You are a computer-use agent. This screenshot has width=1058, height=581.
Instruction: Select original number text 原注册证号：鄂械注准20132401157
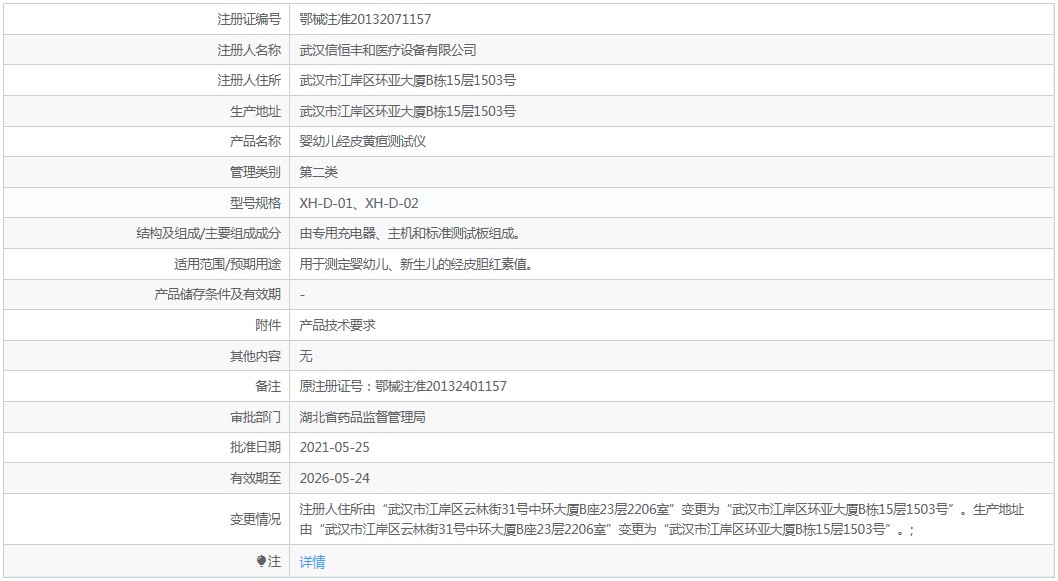[403, 386]
